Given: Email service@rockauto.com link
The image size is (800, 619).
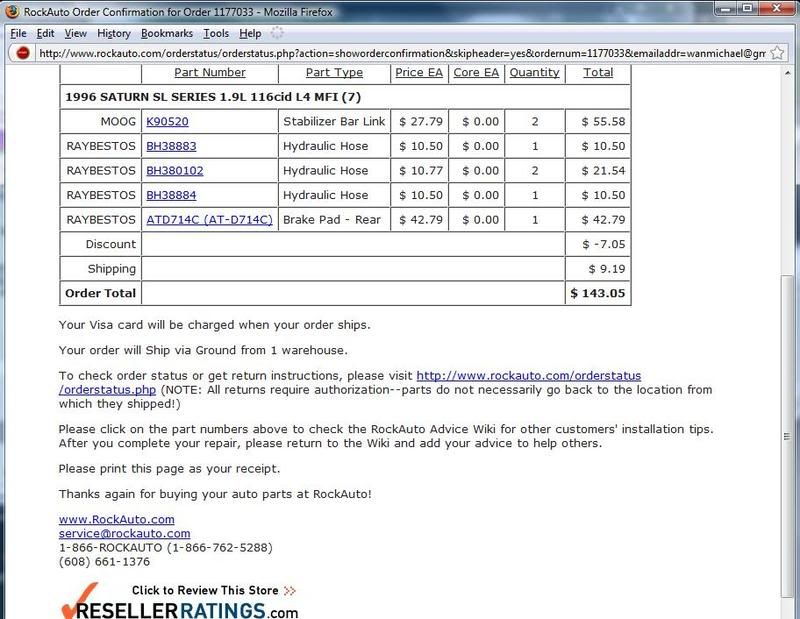Looking at the screenshot, I should pos(124,533).
